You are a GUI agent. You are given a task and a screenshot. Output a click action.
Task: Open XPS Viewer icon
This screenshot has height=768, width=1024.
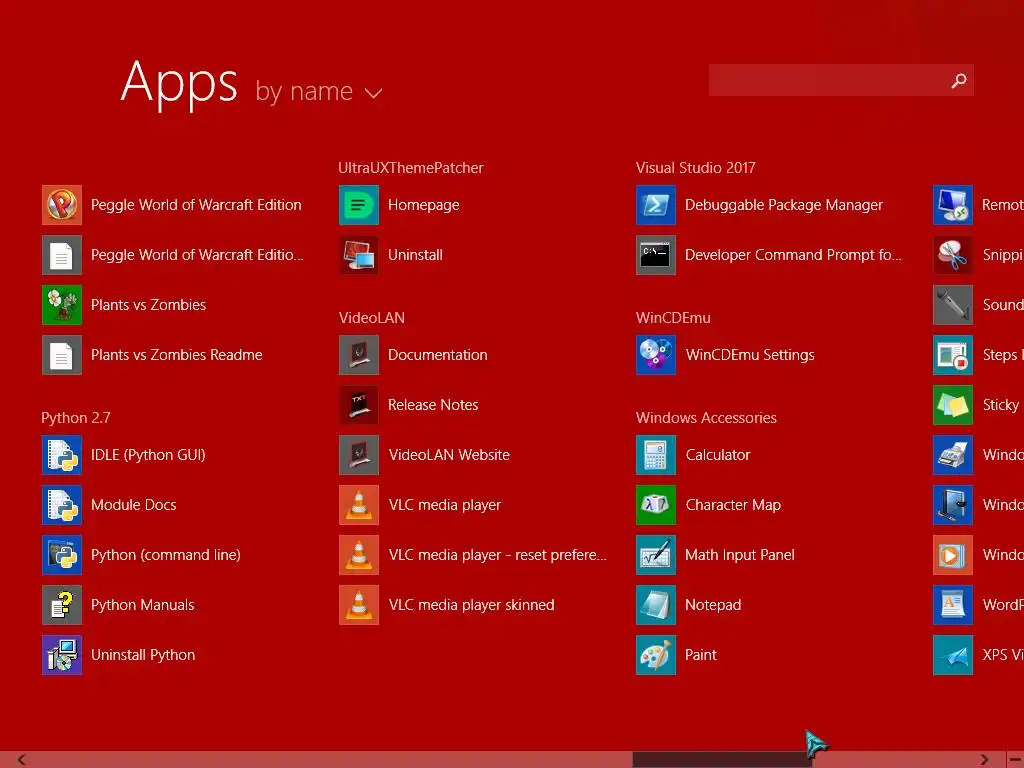[953, 655]
